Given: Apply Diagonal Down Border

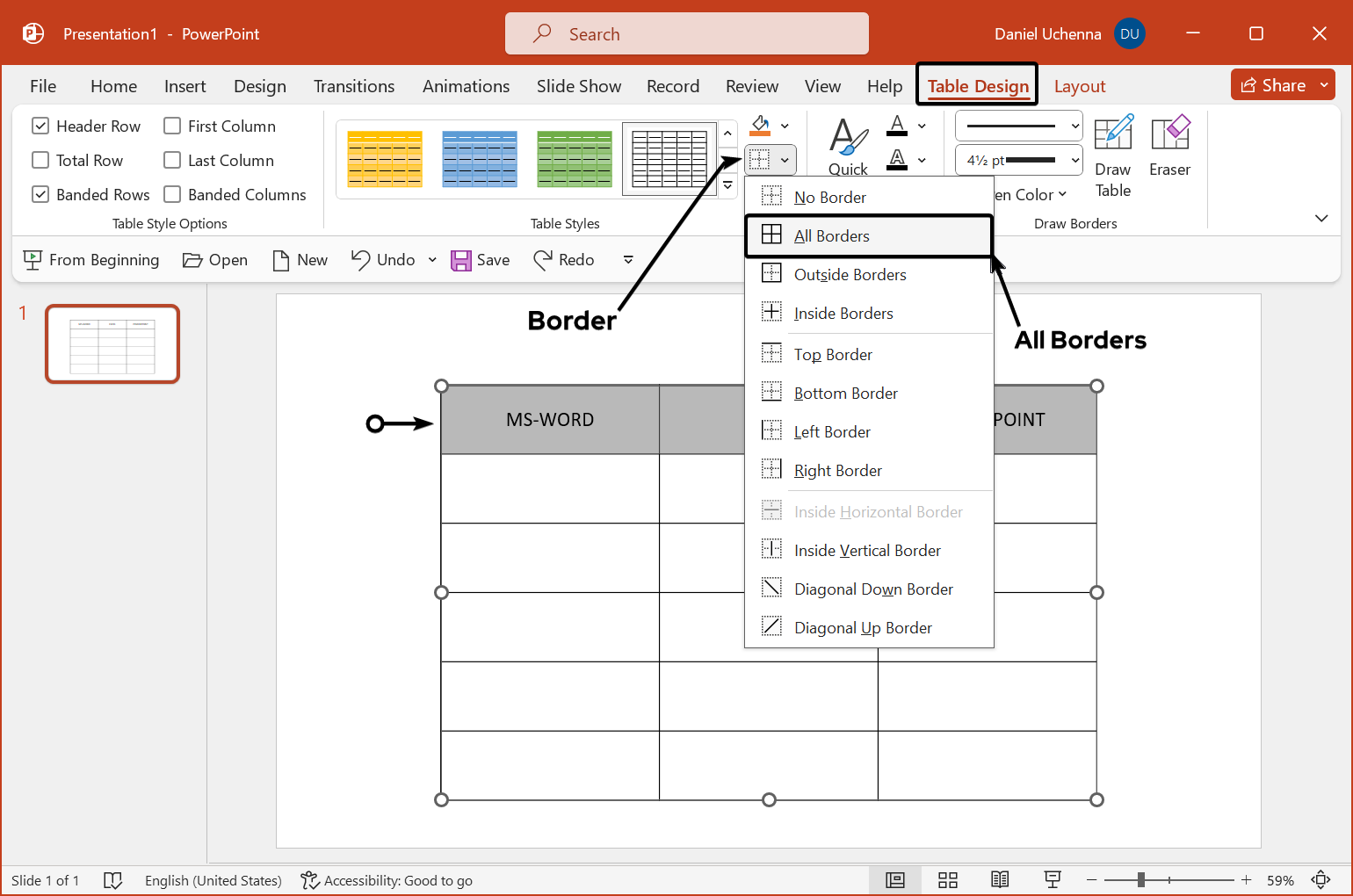Looking at the screenshot, I should (x=873, y=589).
